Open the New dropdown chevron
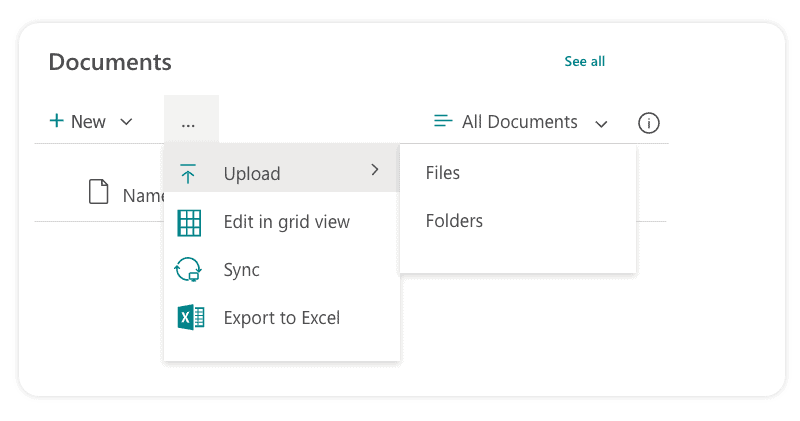The height and width of the screenshot is (421, 800). pos(126,122)
